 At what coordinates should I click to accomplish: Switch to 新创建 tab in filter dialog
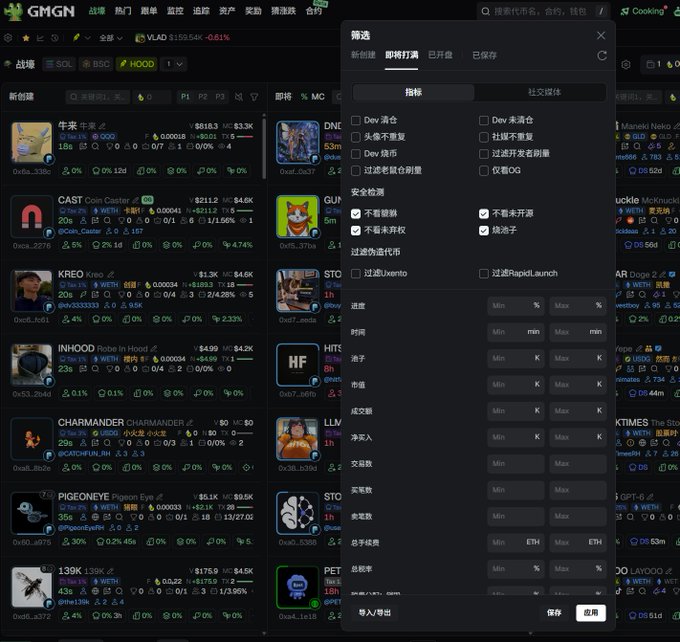coord(363,55)
